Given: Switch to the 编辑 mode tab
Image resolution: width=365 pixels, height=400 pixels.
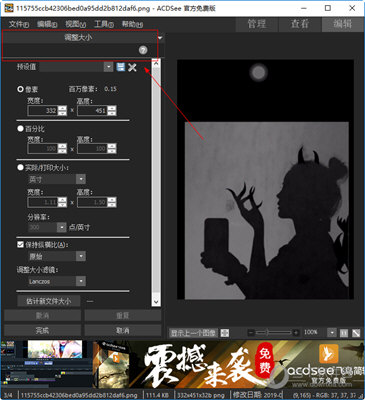Looking at the screenshot, I should (343, 24).
